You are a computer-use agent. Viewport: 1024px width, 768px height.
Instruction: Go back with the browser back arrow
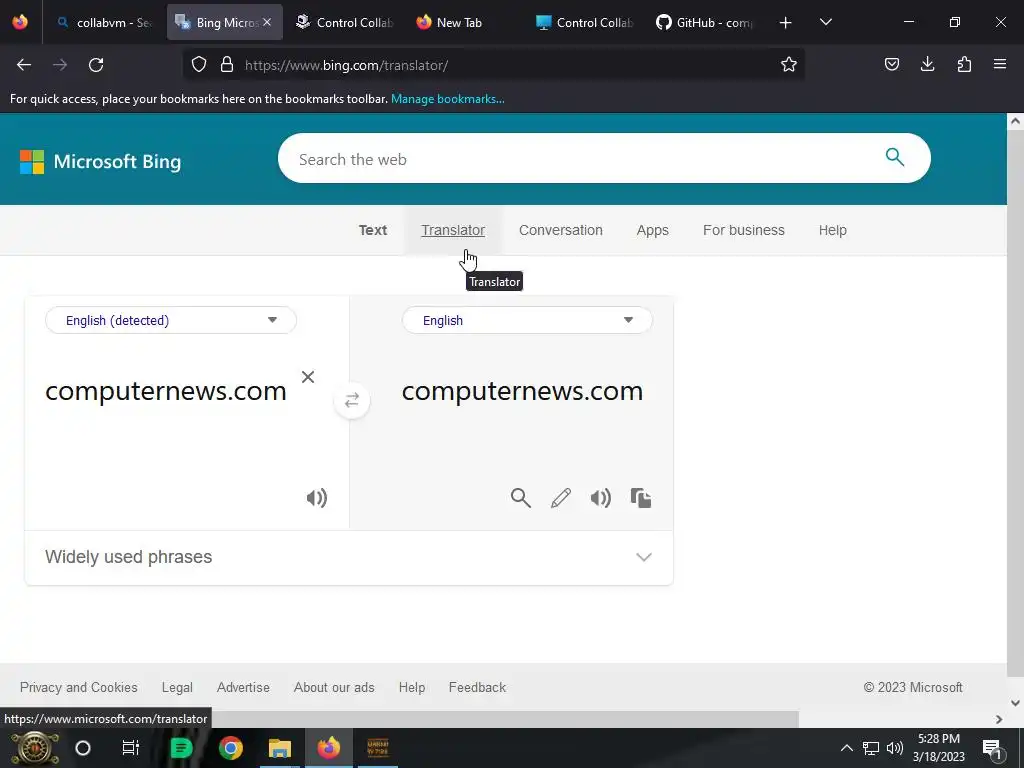point(24,65)
